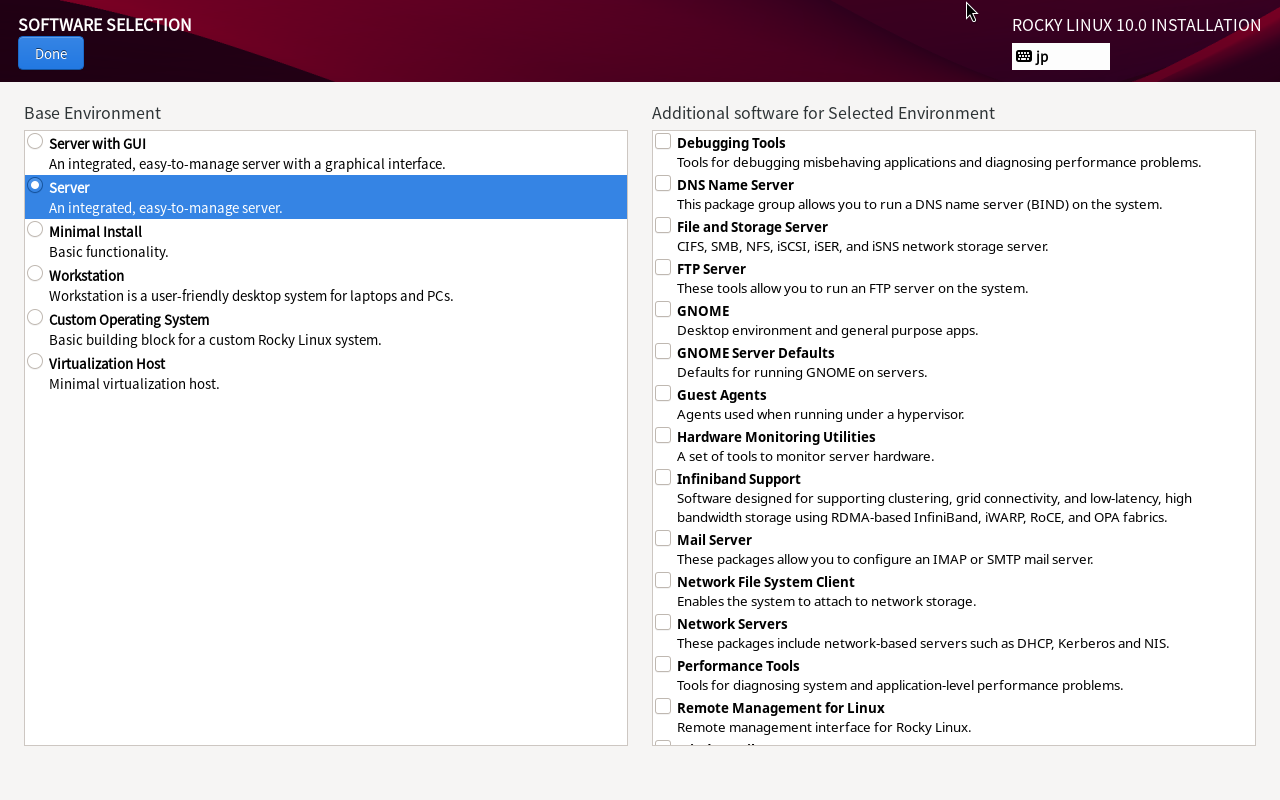1280x800 pixels.
Task: Click the 'Infiniband Support' label text
Action: click(739, 479)
